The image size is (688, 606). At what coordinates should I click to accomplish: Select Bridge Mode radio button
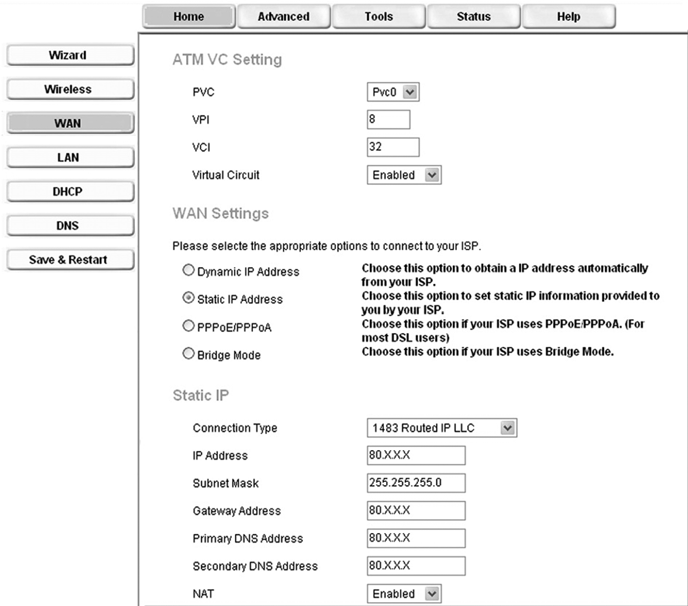pos(187,354)
